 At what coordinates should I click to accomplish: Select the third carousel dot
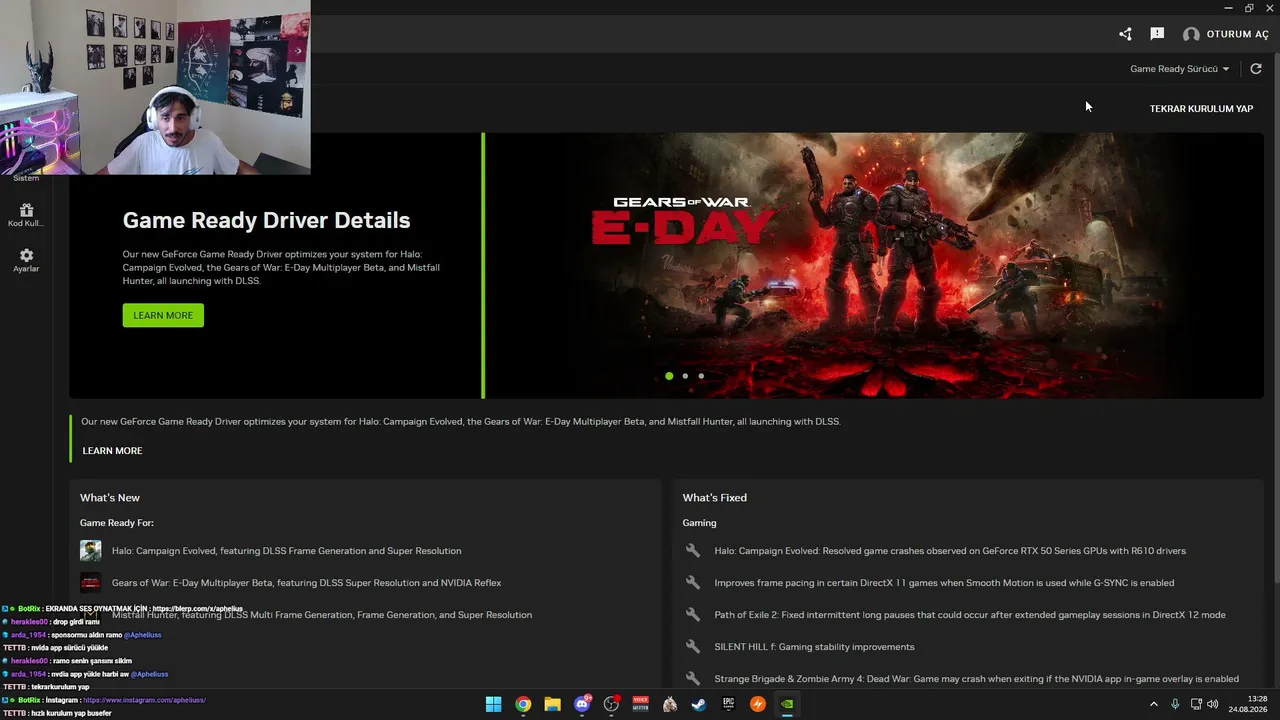(x=701, y=376)
